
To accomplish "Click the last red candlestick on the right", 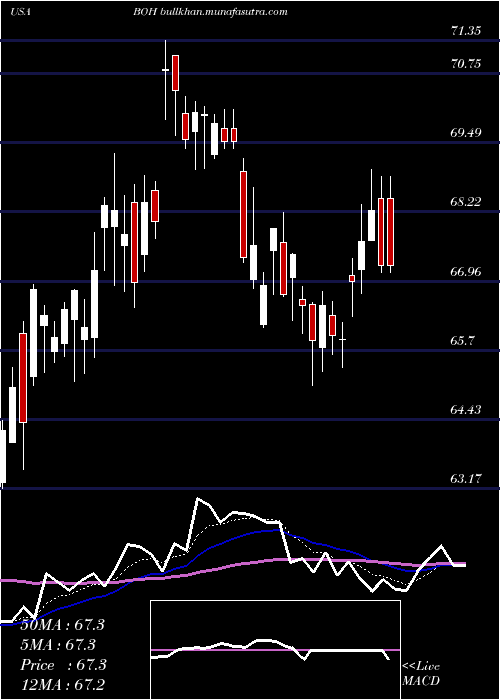I will tap(391, 232).
